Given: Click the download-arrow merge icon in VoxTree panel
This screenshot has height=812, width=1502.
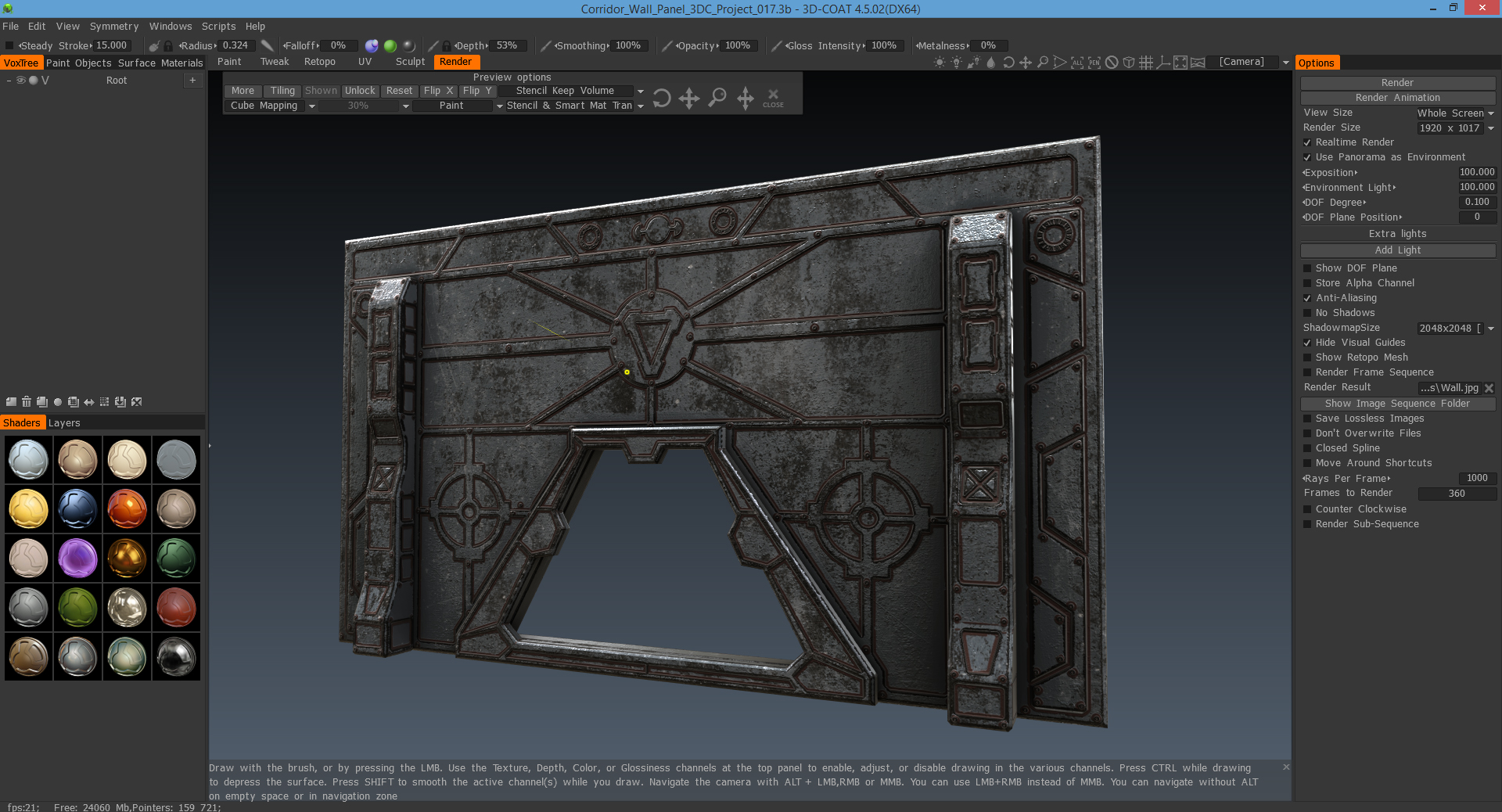Looking at the screenshot, I should (120, 402).
